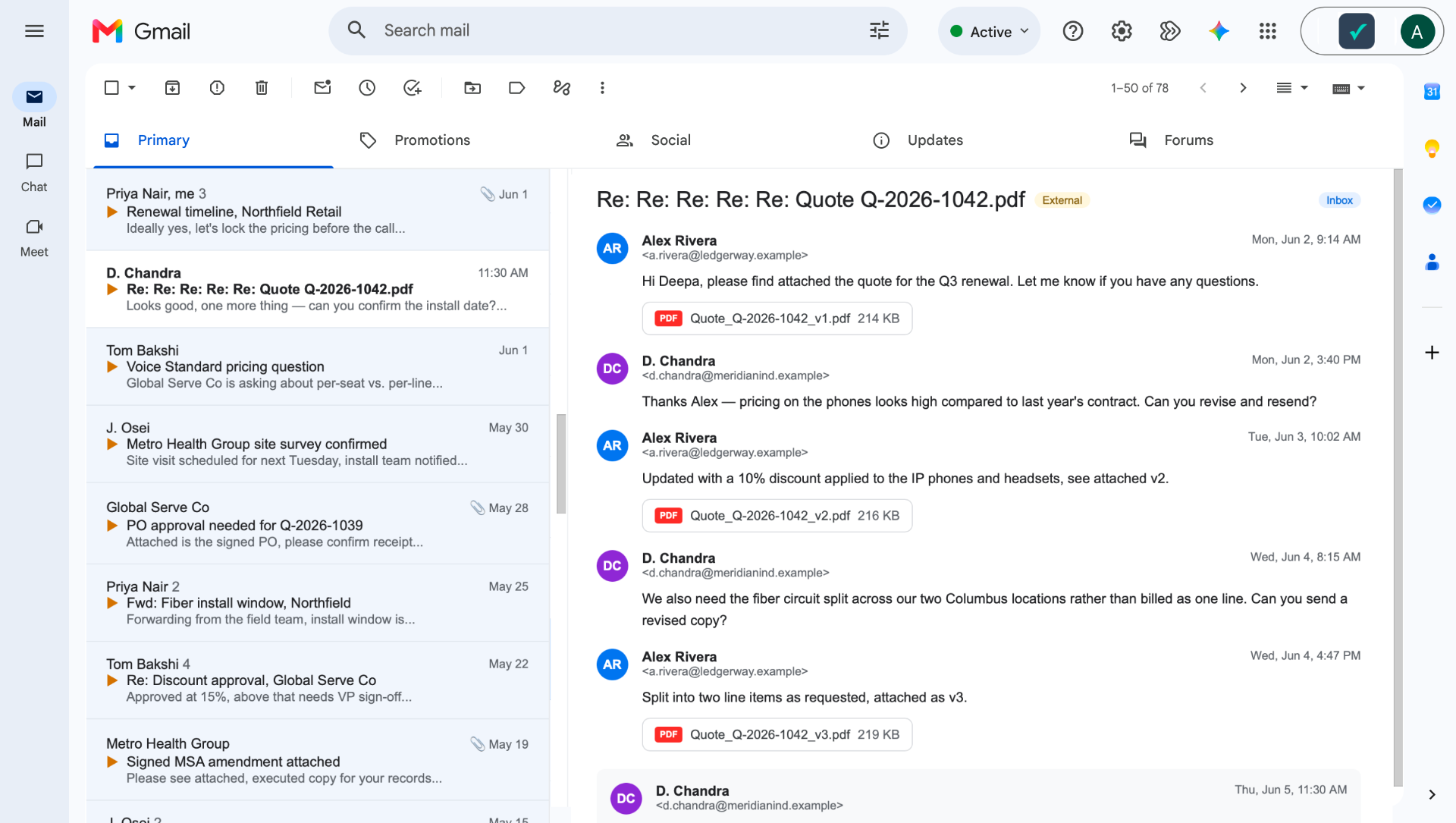This screenshot has height=823, width=1456.
Task: Switch to the Social tab
Action: coord(654,140)
